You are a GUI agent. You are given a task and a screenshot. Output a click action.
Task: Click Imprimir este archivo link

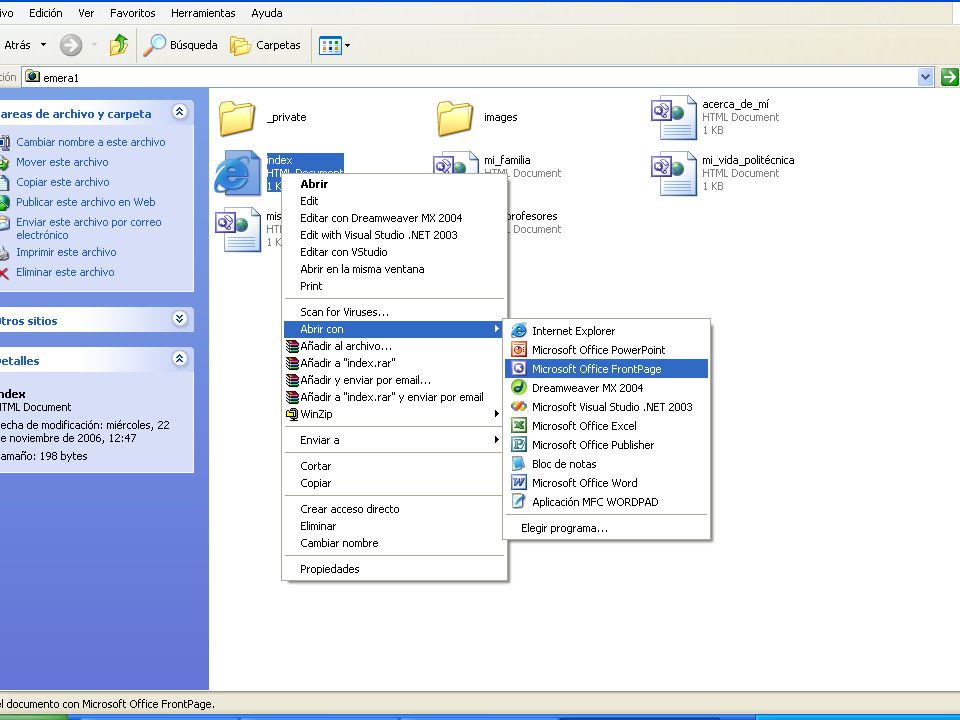(66, 252)
